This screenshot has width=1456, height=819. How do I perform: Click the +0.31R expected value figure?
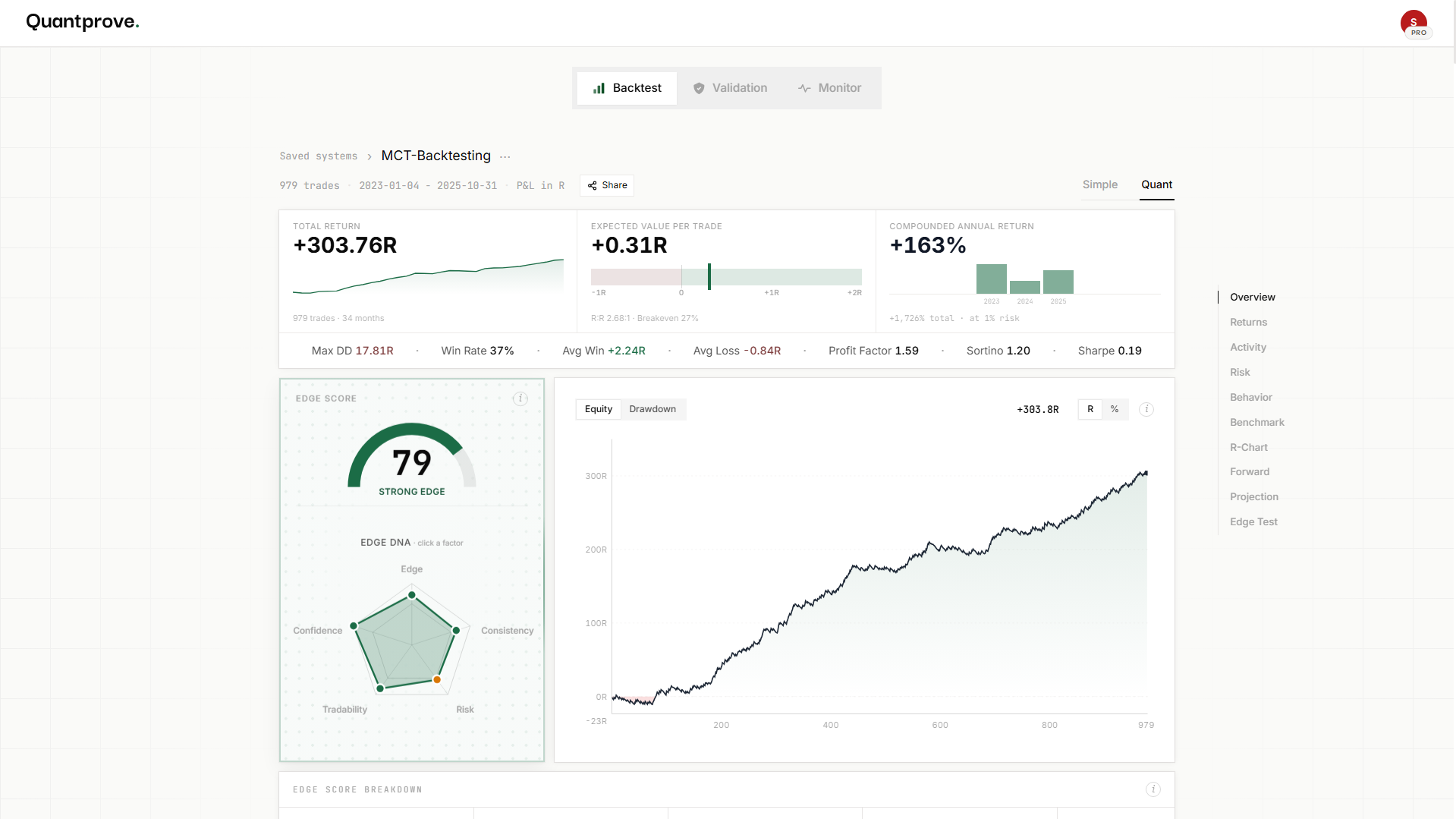(x=629, y=245)
